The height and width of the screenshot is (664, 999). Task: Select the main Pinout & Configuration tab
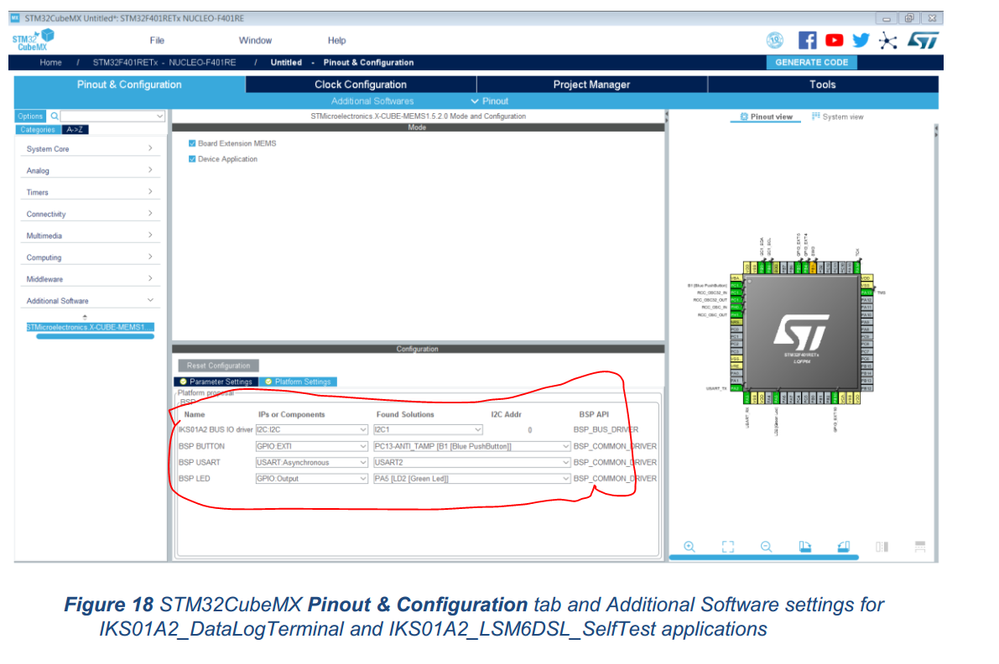click(129, 84)
